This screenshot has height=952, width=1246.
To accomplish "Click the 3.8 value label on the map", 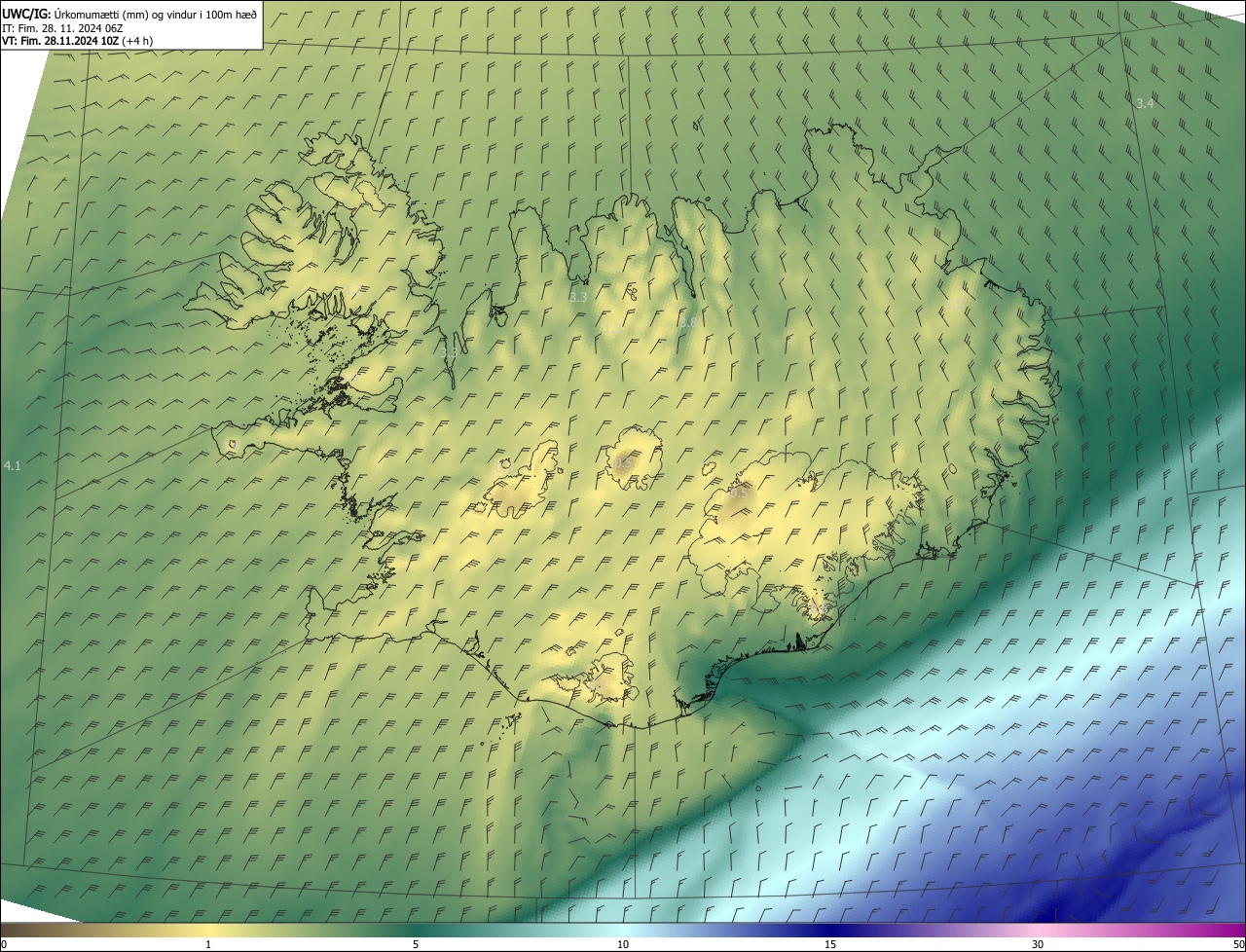I will click(687, 322).
